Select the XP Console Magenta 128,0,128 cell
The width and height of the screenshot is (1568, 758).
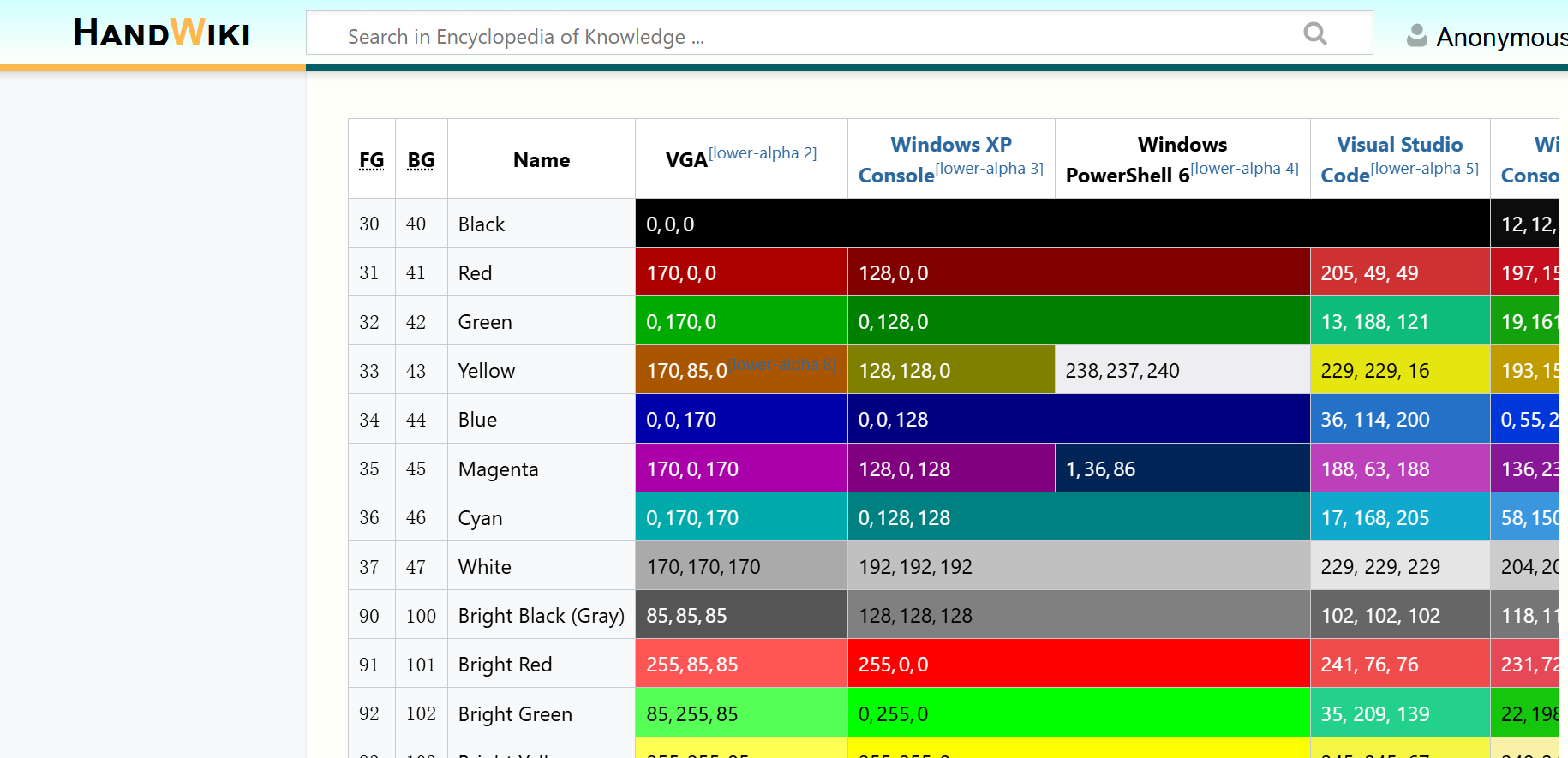coord(951,469)
